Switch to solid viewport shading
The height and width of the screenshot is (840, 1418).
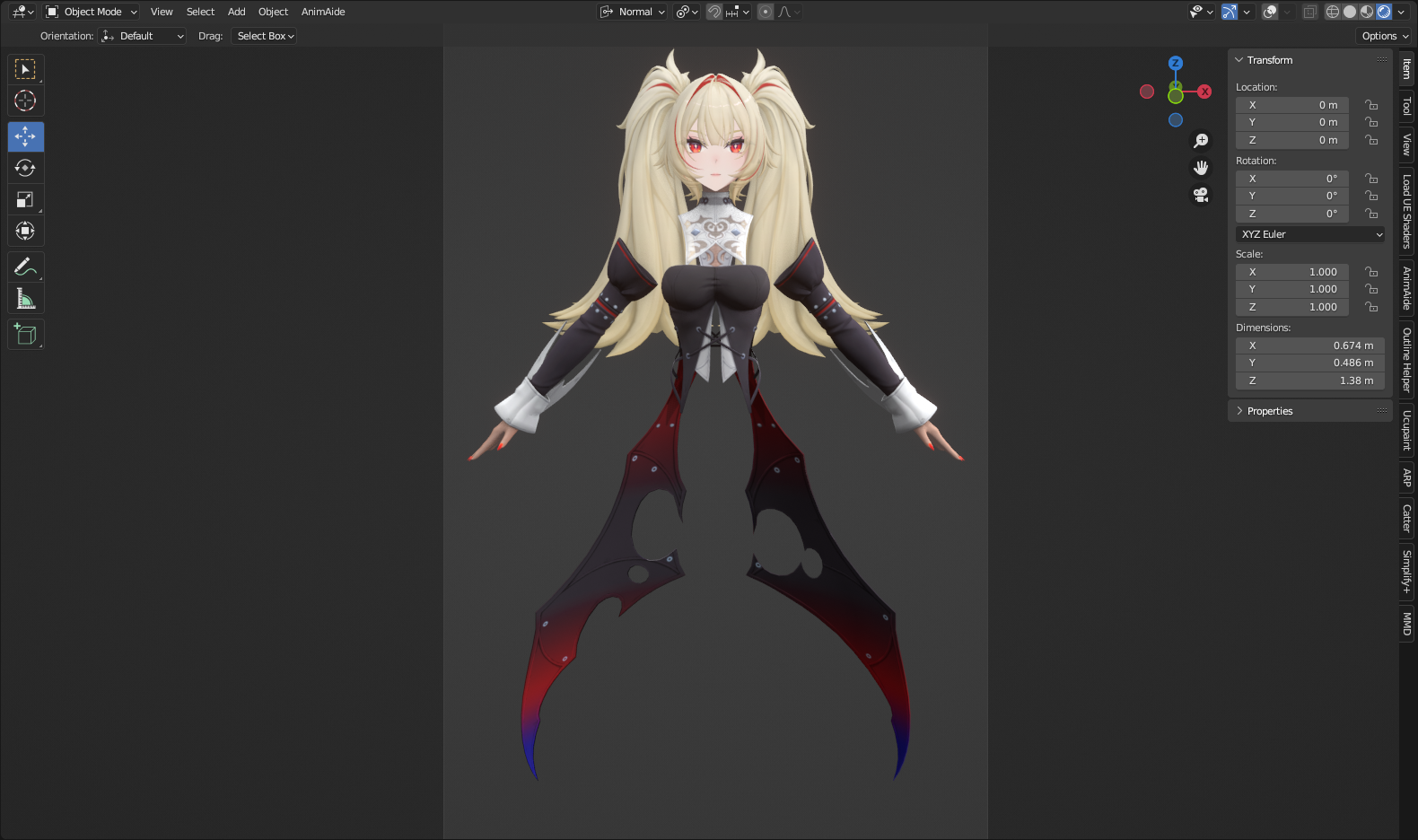(1350, 12)
